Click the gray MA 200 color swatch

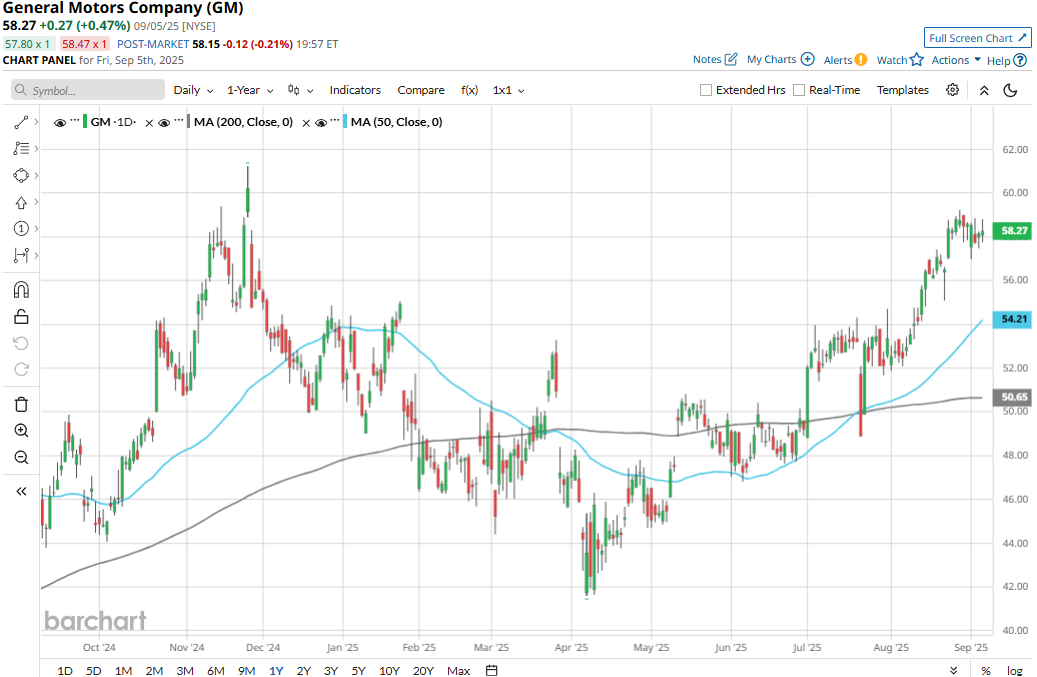click(188, 122)
